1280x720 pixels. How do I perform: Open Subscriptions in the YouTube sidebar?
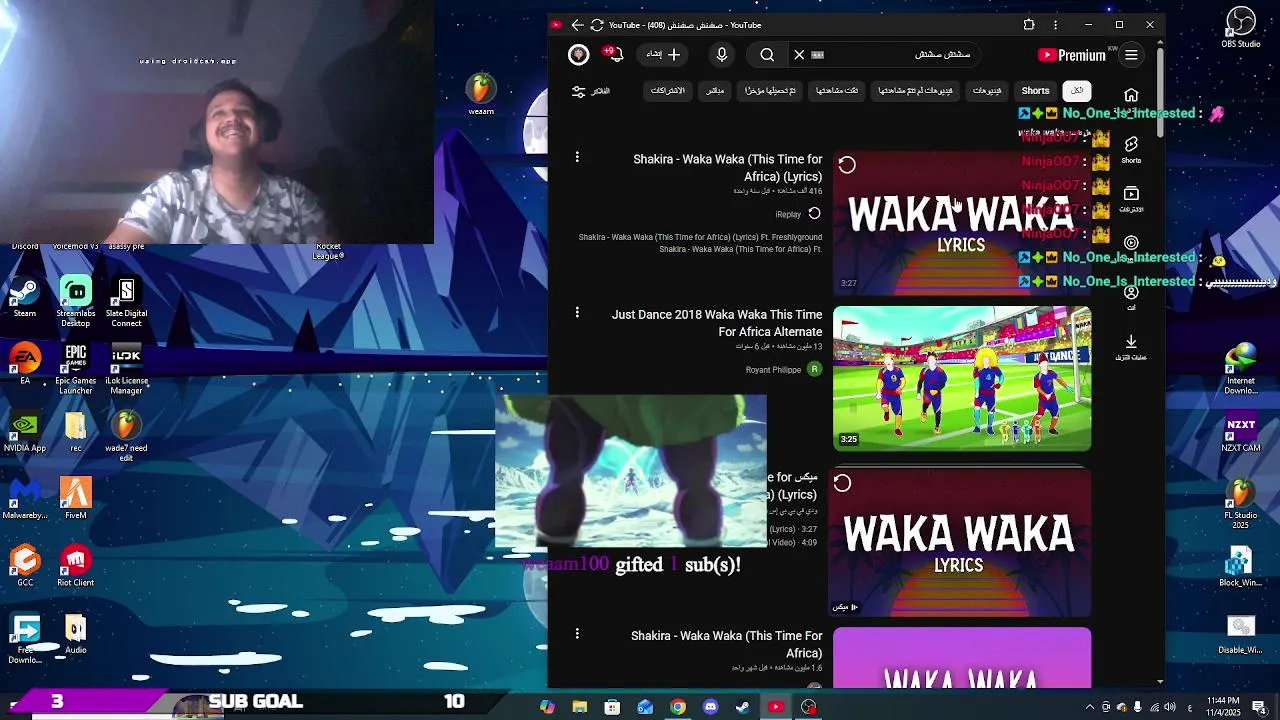pyautogui.click(x=1131, y=199)
